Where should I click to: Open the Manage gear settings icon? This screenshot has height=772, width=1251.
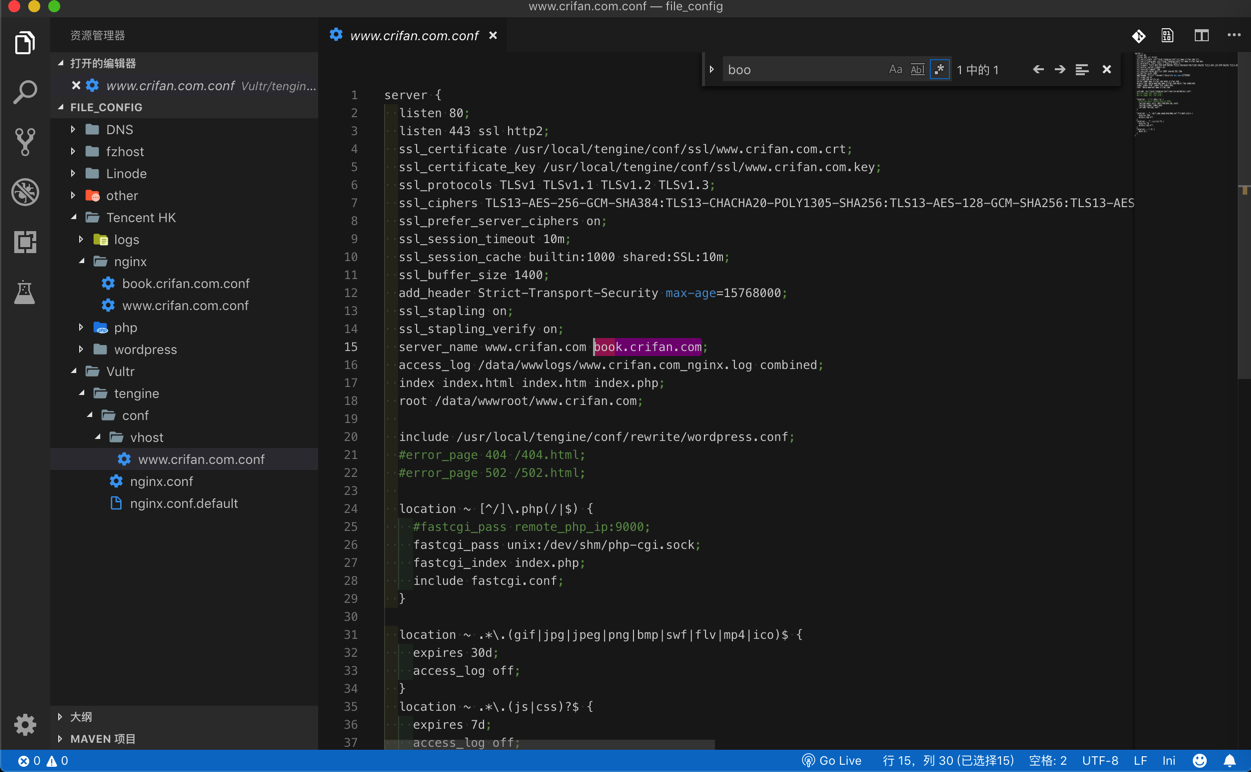point(25,724)
